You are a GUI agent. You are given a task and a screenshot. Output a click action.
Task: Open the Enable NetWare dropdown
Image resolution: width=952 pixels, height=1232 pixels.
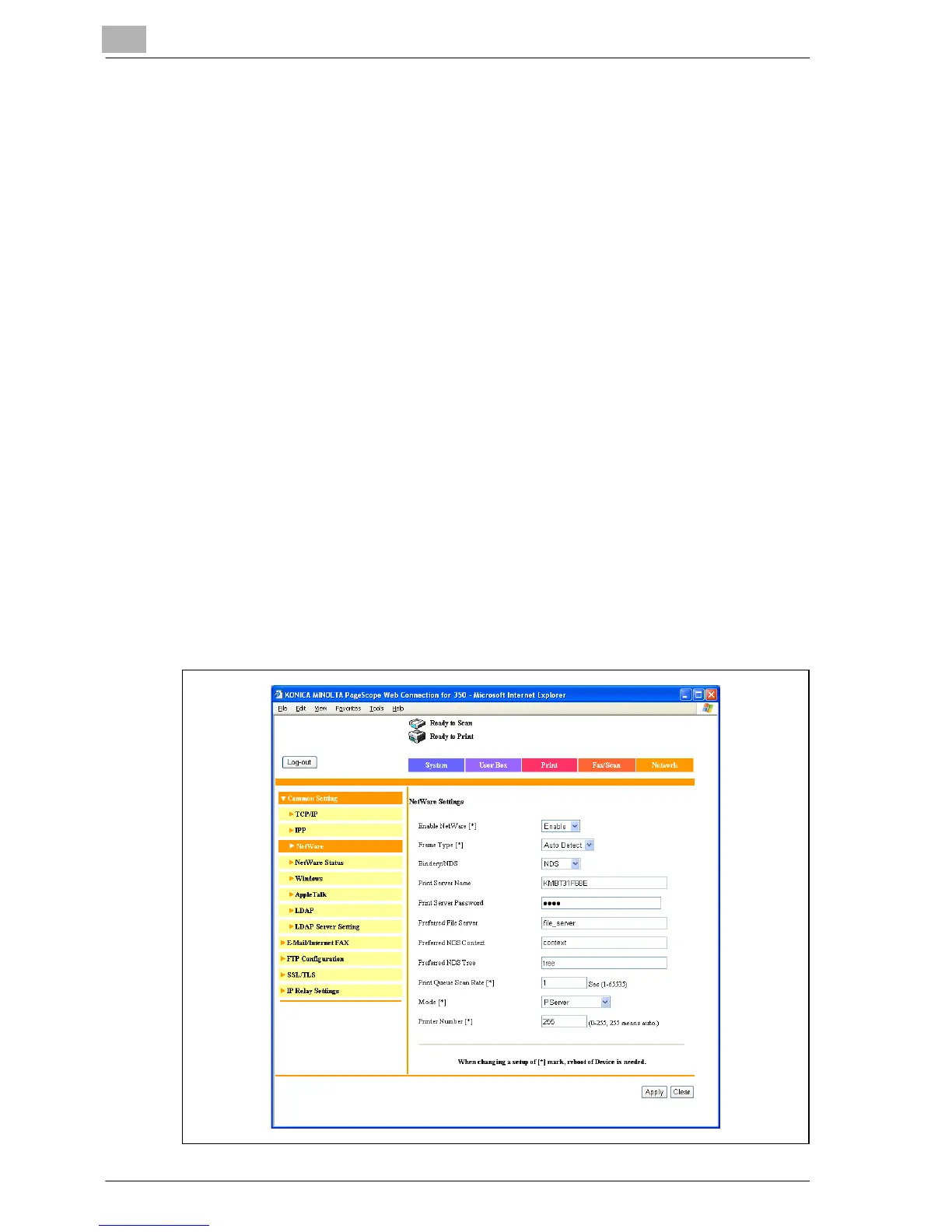click(575, 826)
